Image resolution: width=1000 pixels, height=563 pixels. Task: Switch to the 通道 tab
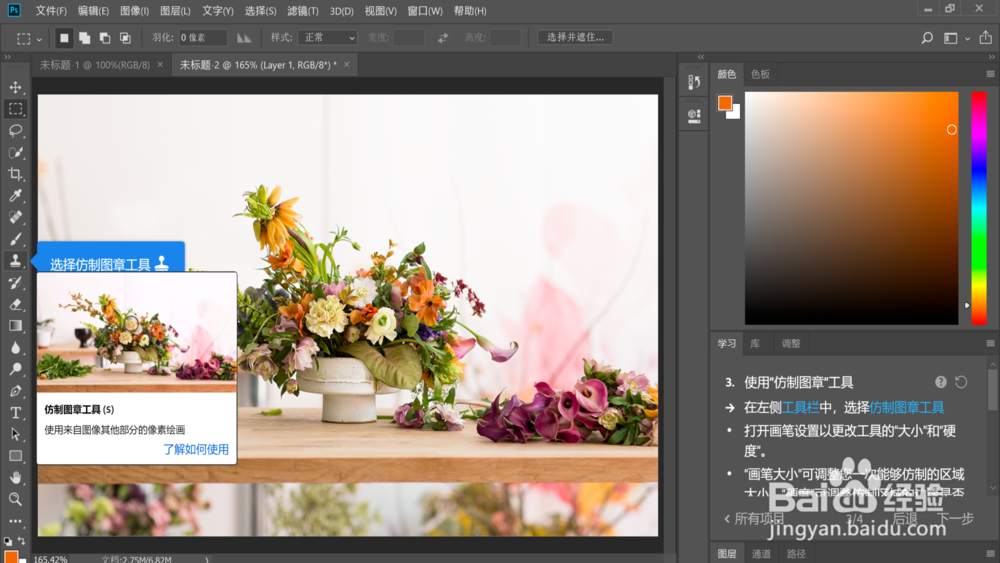(x=761, y=553)
